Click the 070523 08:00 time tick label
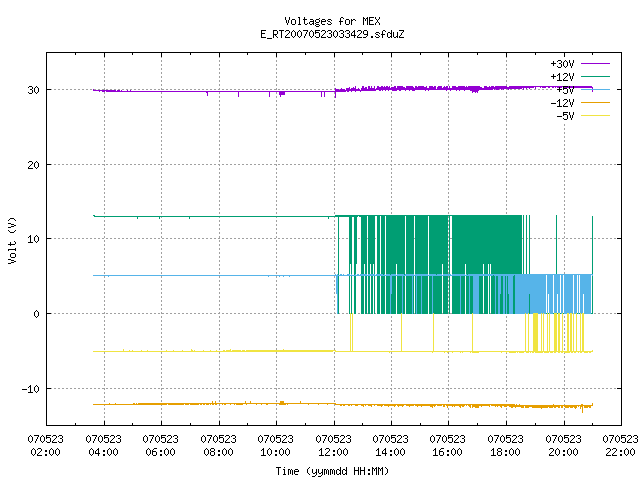This screenshot has height=480, width=640. tap(218, 446)
